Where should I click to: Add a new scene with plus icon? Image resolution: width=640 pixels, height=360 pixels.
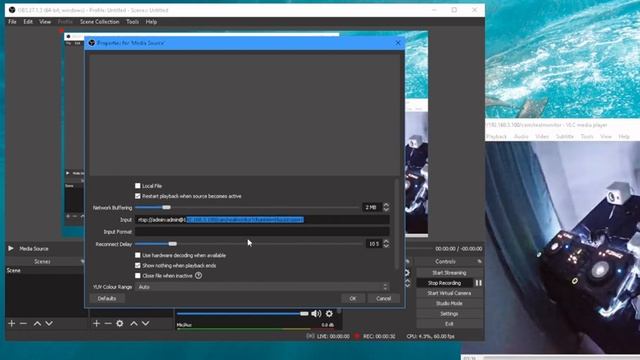(11, 324)
